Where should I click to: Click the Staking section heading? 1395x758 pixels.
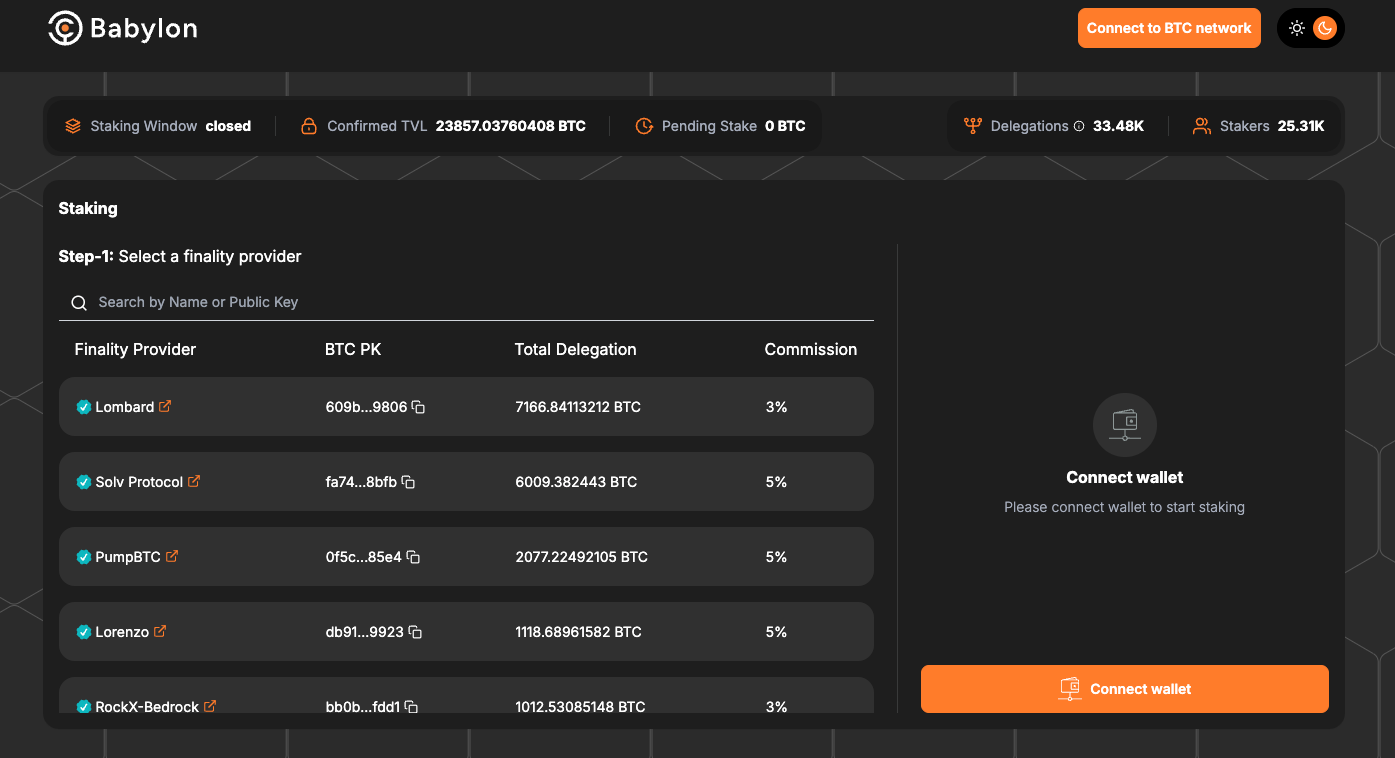(88, 209)
